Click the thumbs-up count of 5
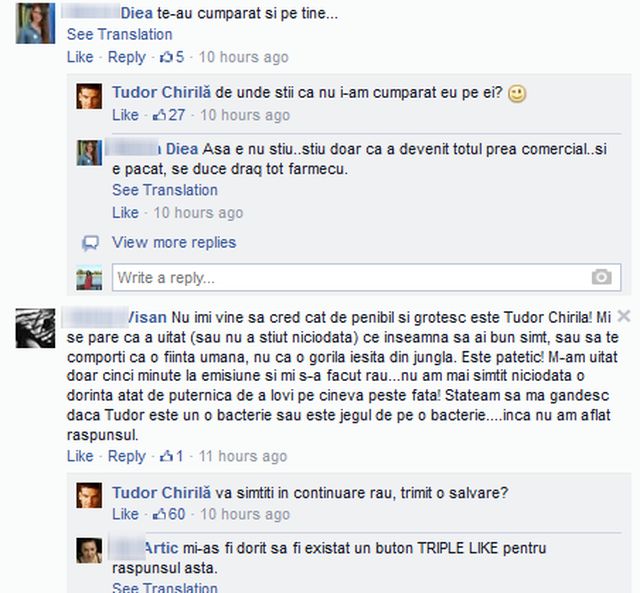The image size is (640, 593). pyautogui.click(x=180, y=57)
